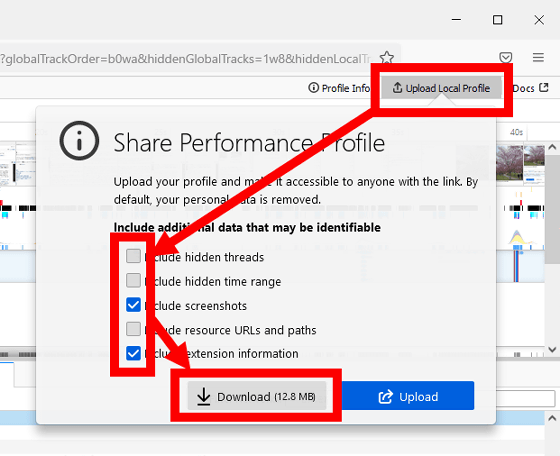Minimize the browser window
Screen dimensions: 560x456
[456, 20]
